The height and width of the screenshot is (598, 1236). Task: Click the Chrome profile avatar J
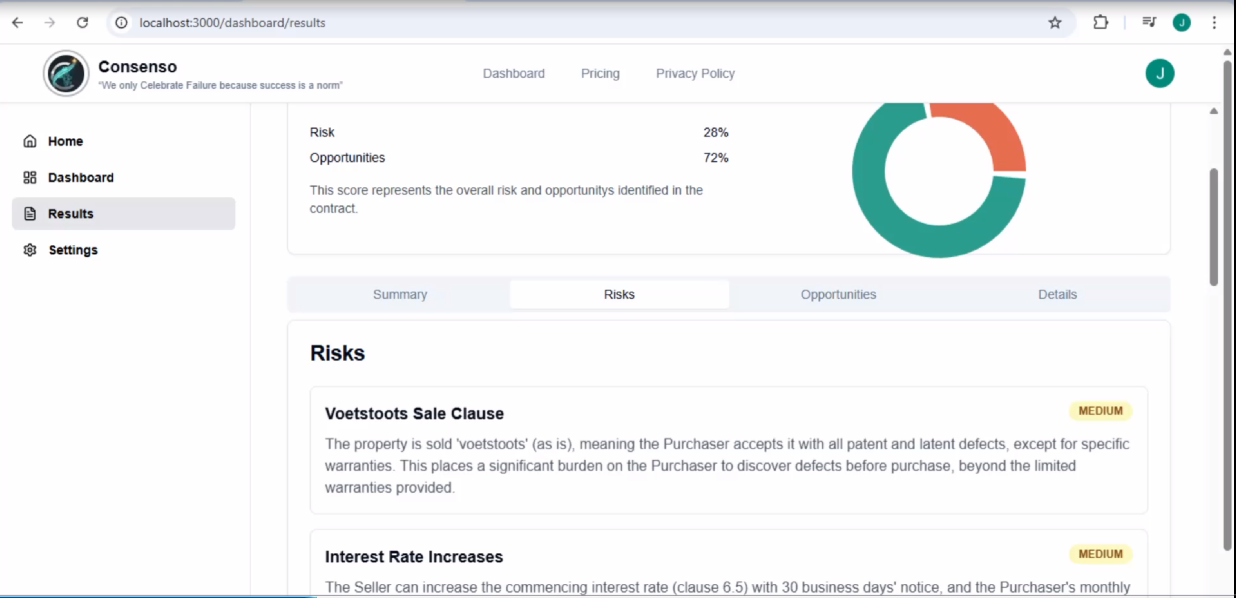(x=1182, y=22)
